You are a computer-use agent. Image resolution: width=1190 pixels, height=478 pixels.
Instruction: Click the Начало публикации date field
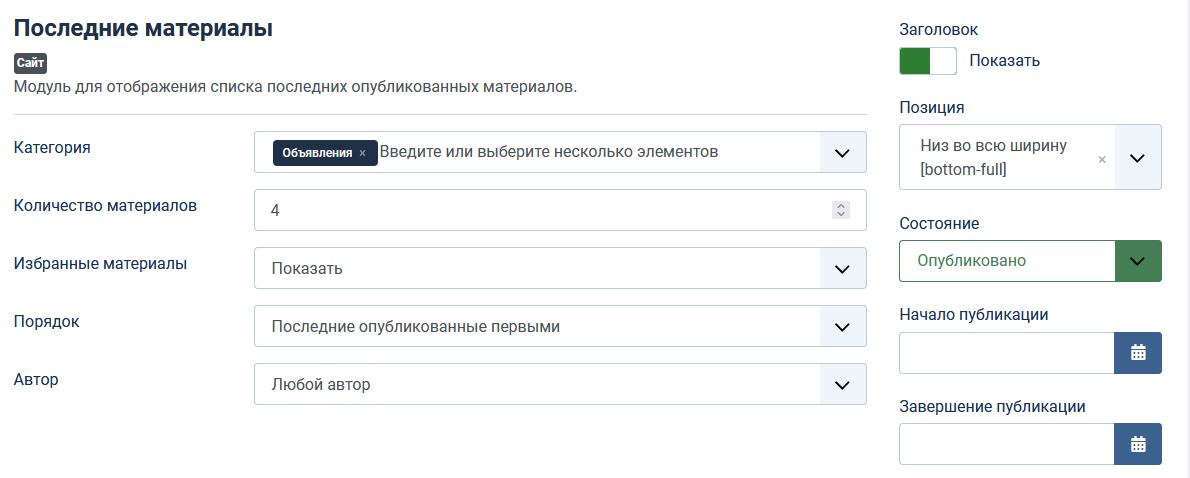point(1006,353)
